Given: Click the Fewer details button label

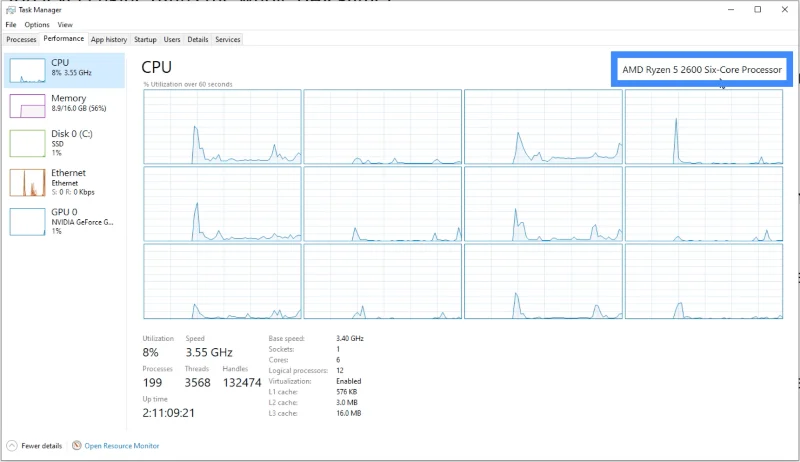Looking at the screenshot, I should pos(42,446).
